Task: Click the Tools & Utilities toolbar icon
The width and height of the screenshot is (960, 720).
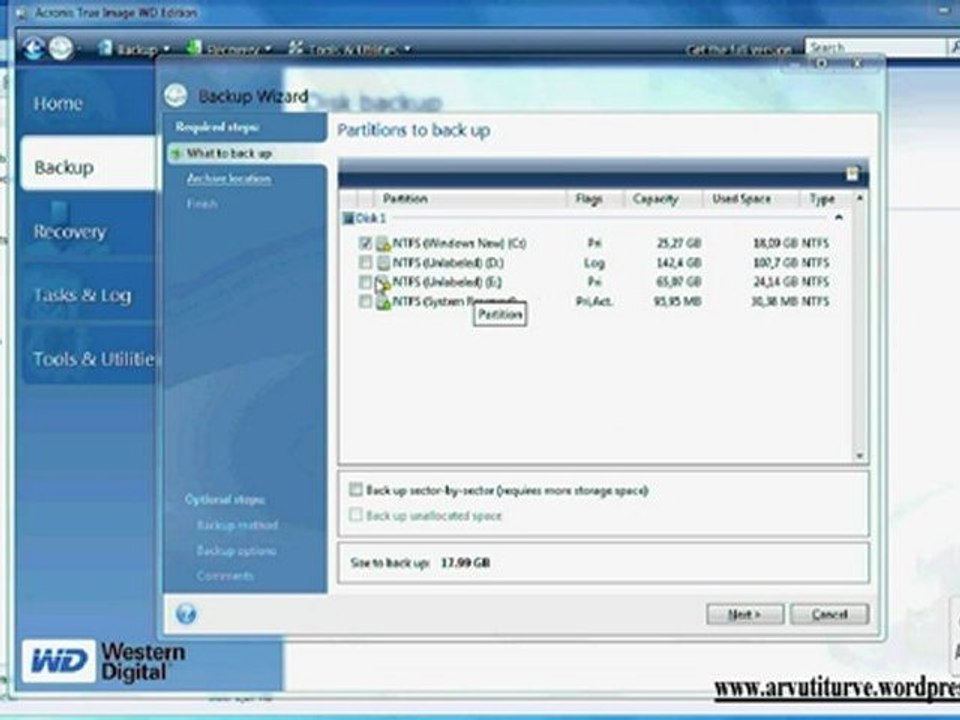Action: tap(296, 47)
